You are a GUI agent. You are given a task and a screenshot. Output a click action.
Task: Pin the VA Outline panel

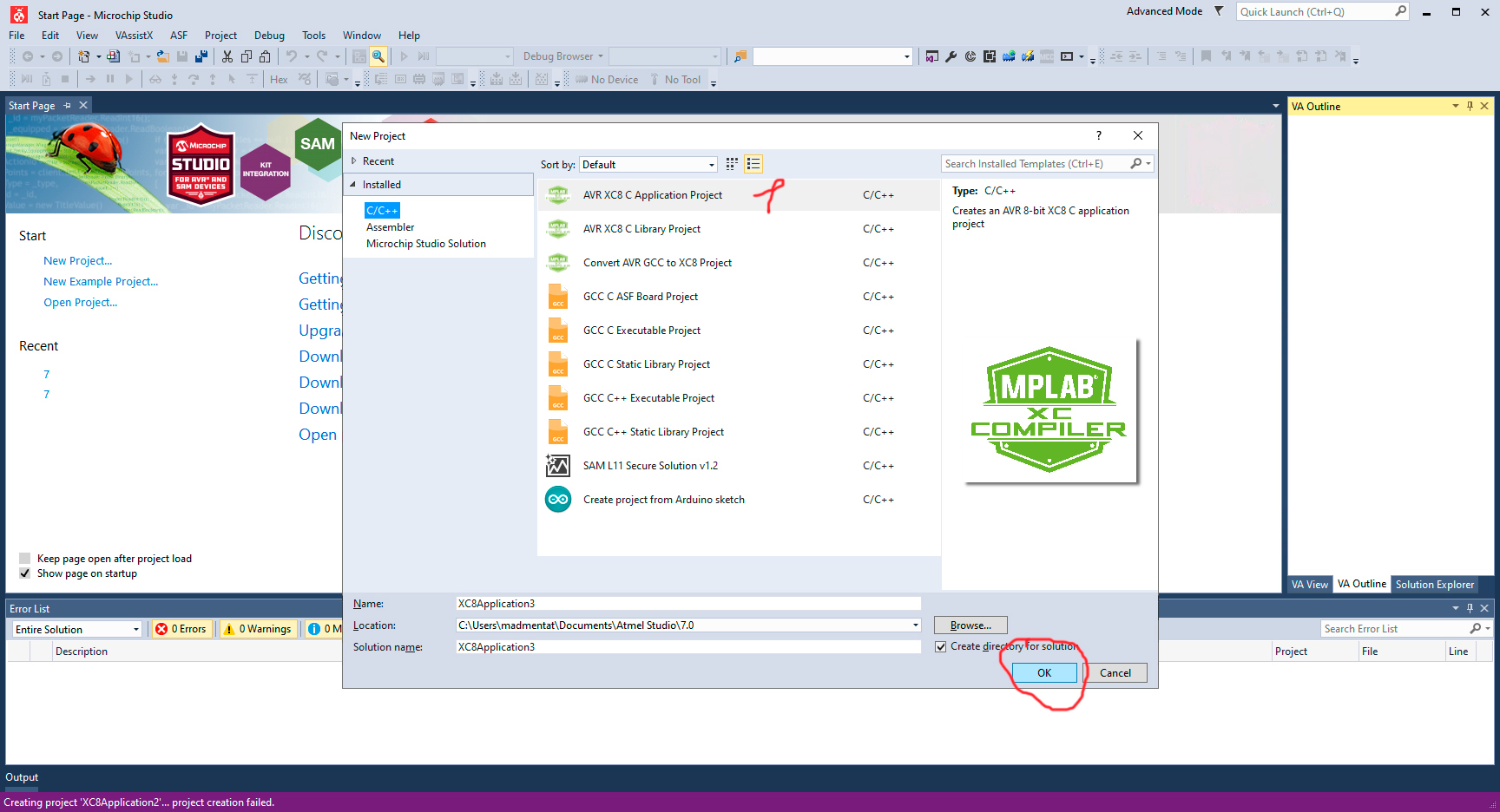tap(1470, 106)
